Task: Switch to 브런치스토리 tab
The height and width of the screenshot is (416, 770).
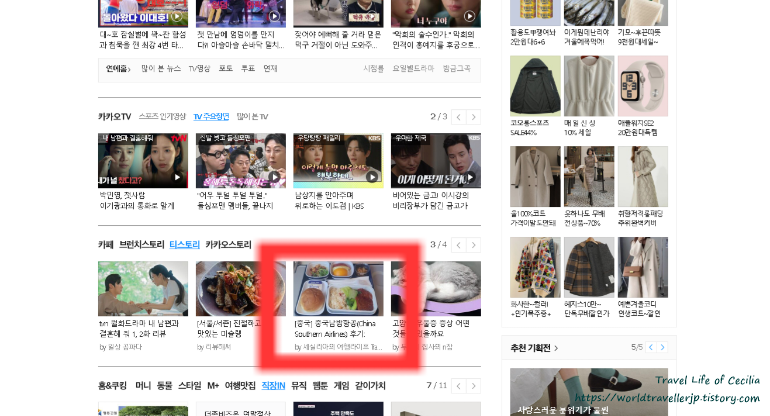Action: pyautogui.click(x=141, y=245)
